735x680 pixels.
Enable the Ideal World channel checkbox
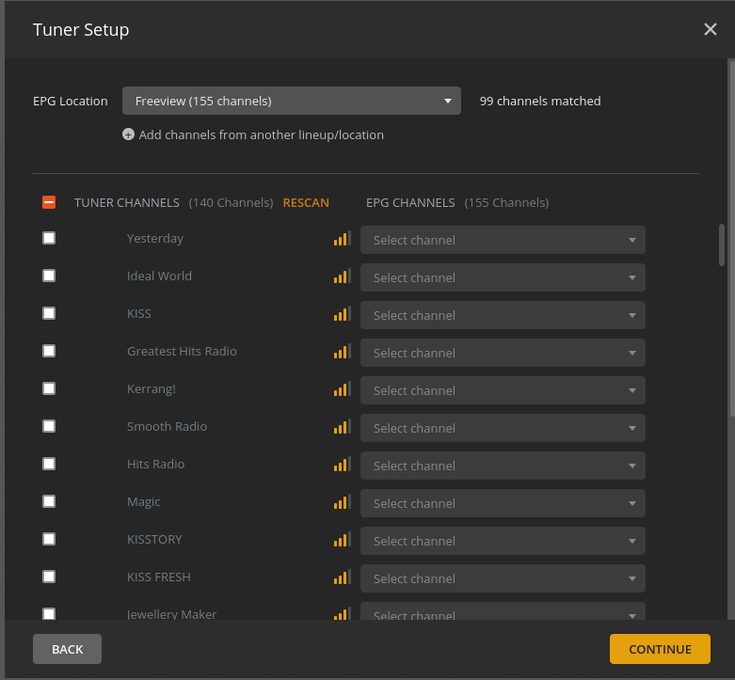pyautogui.click(x=49, y=276)
